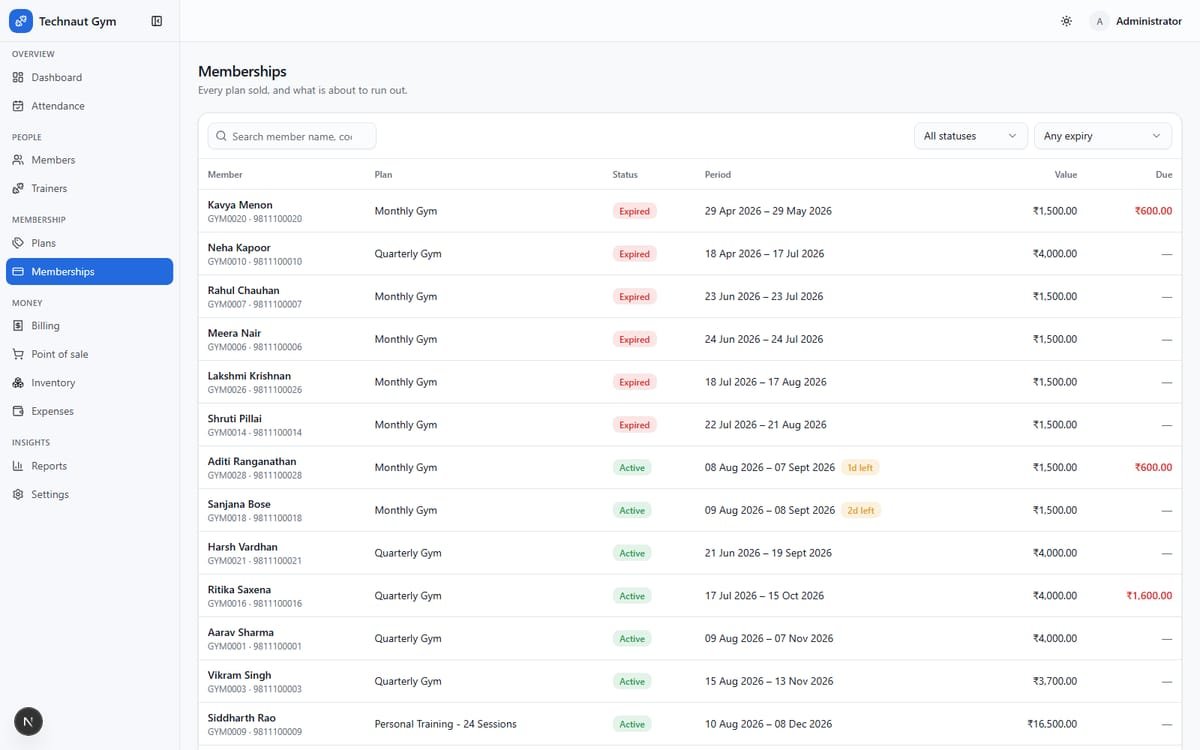
Task: Open Attendance from the sidebar
Action: click(89, 106)
